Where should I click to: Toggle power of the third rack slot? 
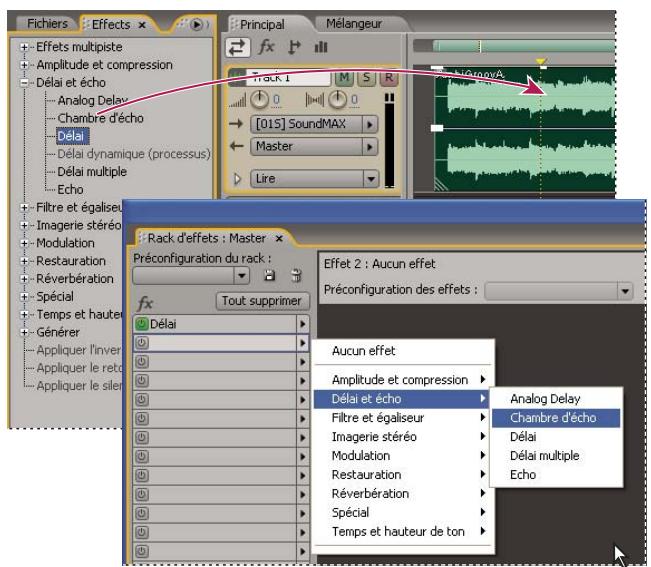(x=142, y=362)
